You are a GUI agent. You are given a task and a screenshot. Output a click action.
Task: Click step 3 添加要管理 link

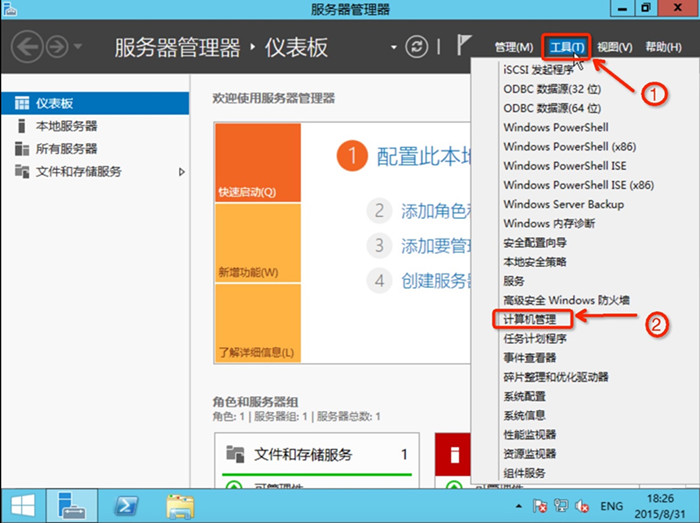tap(436, 245)
